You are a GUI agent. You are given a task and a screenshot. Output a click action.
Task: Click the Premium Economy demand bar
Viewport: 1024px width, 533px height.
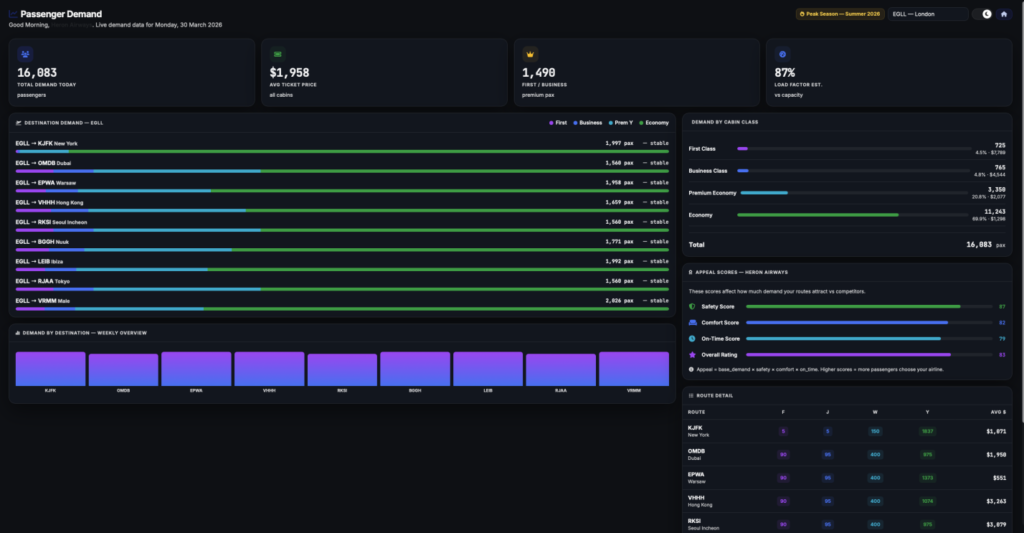tap(763, 192)
